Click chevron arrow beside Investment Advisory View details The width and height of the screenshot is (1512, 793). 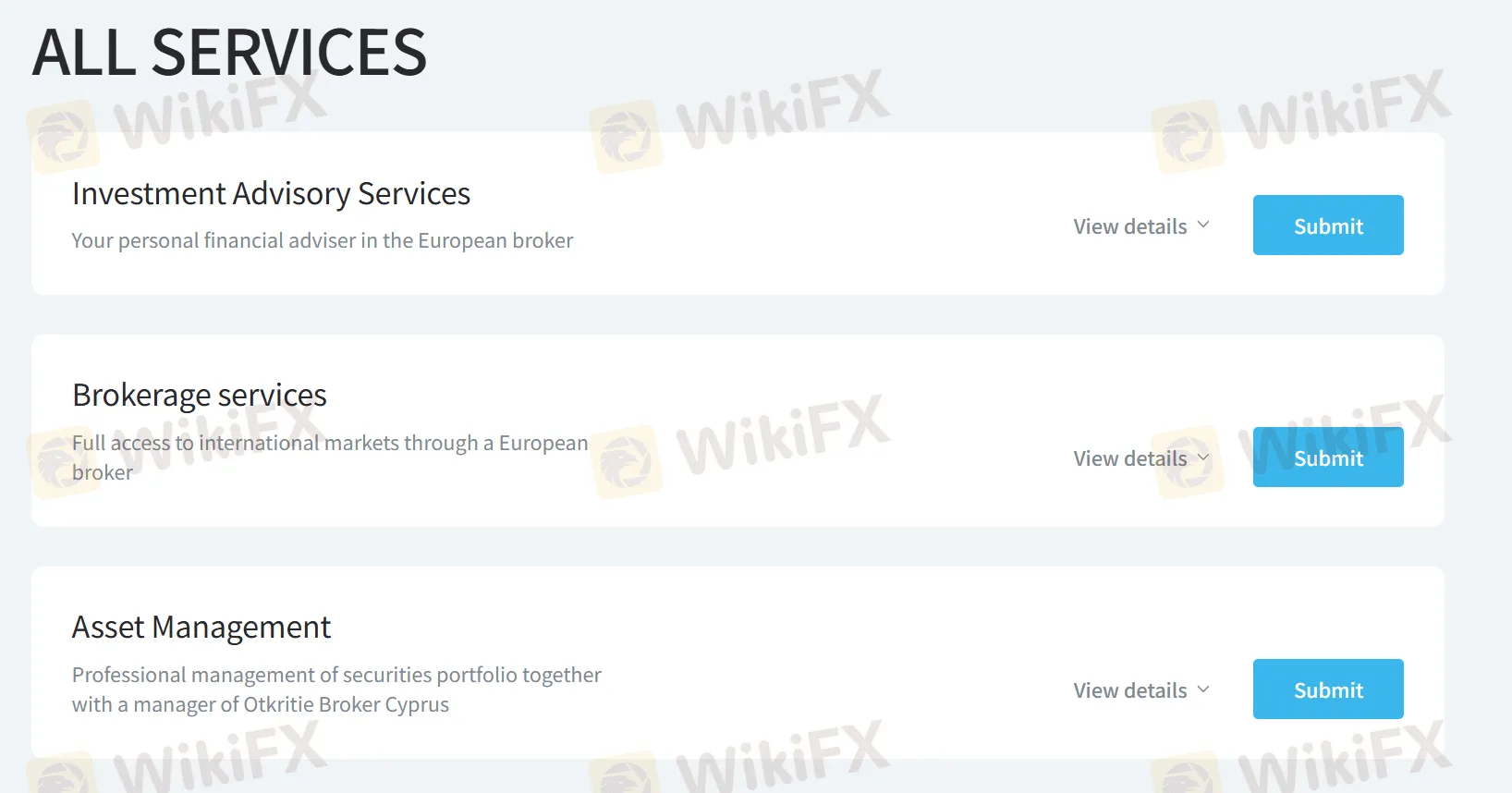[1203, 225]
